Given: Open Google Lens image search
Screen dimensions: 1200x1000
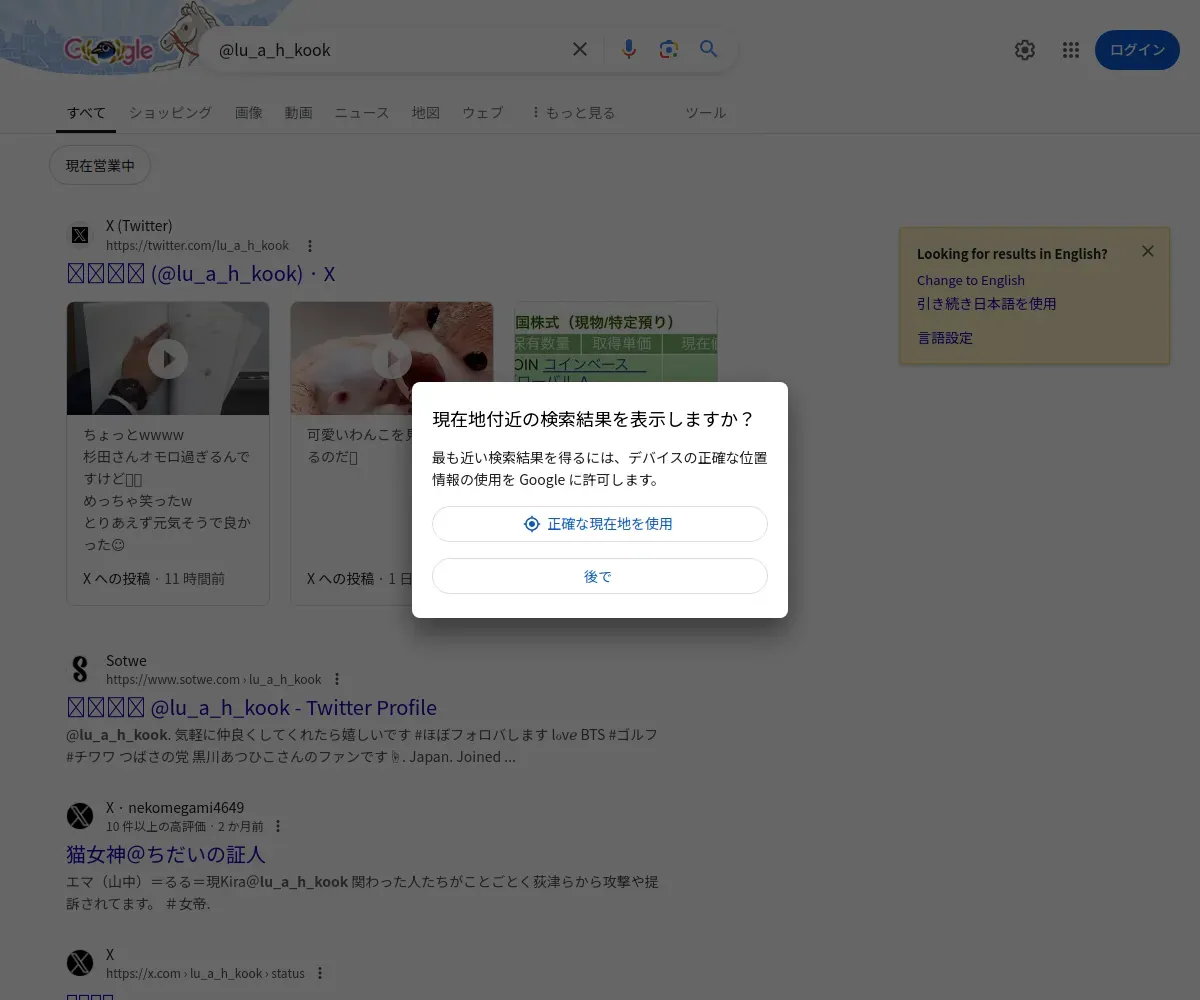Looking at the screenshot, I should click(669, 49).
